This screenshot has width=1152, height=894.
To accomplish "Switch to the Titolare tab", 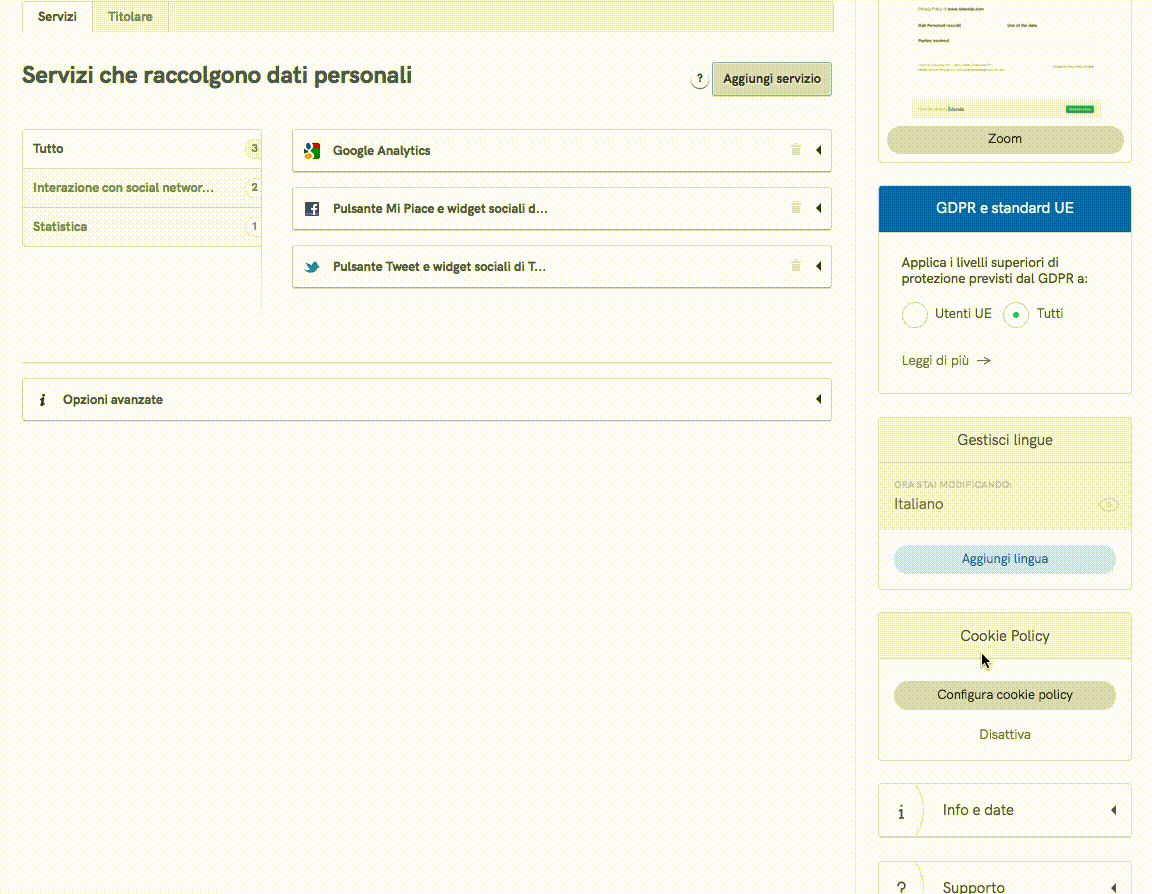I will 130,17.
